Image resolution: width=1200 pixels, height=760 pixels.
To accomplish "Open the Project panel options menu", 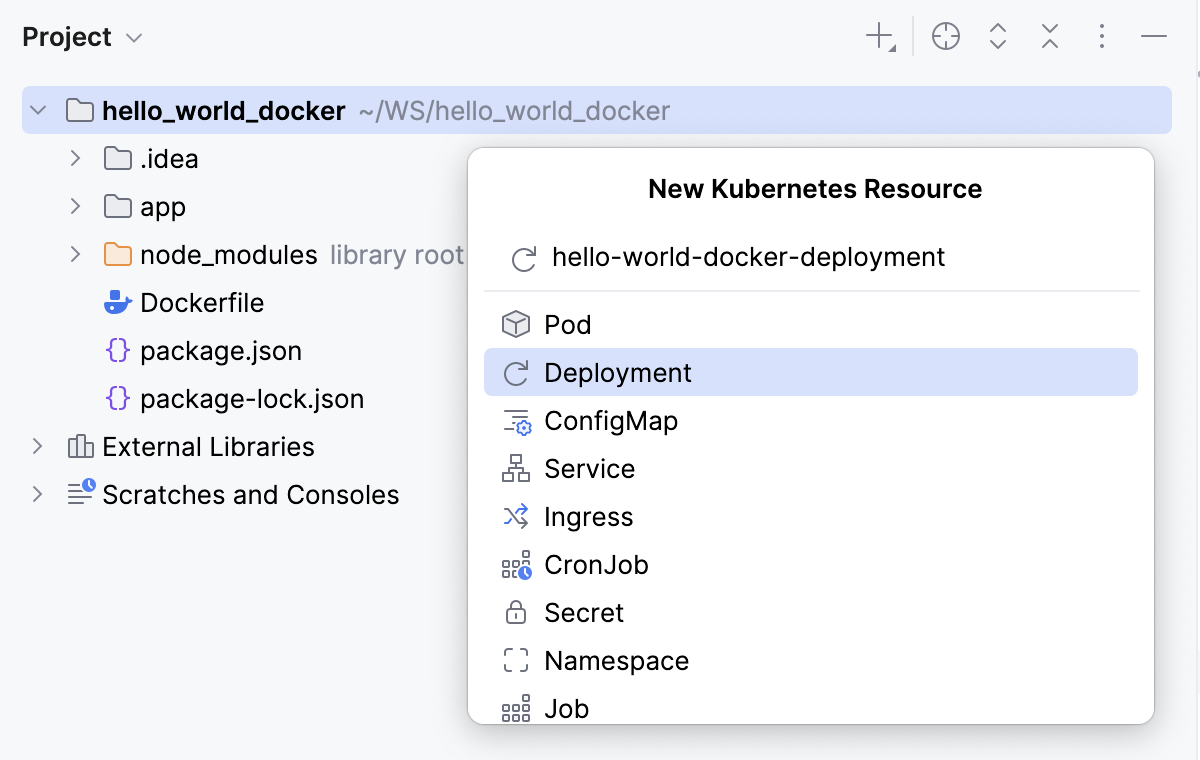I will coord(1101,37).
